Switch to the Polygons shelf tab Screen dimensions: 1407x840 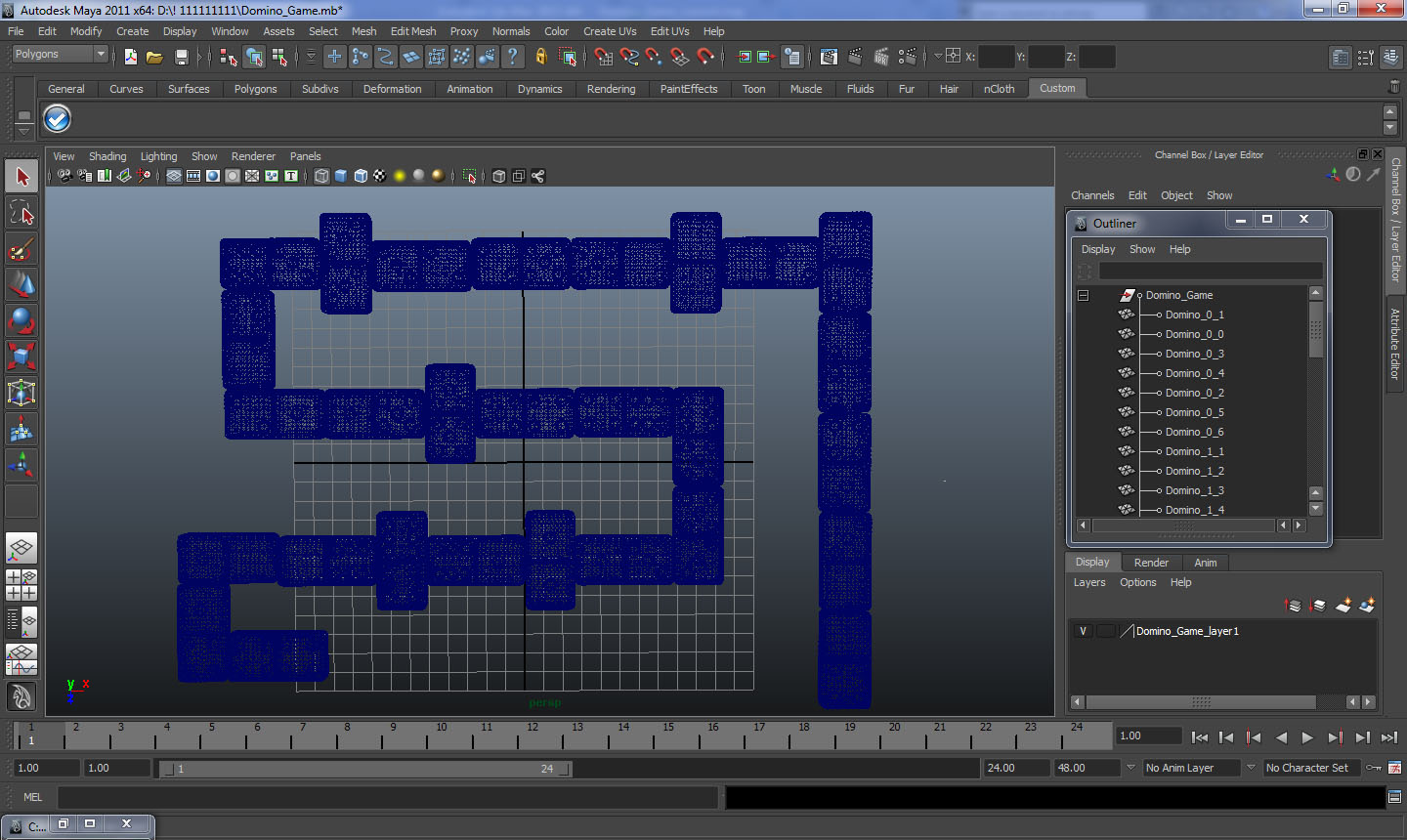(255, 89)
